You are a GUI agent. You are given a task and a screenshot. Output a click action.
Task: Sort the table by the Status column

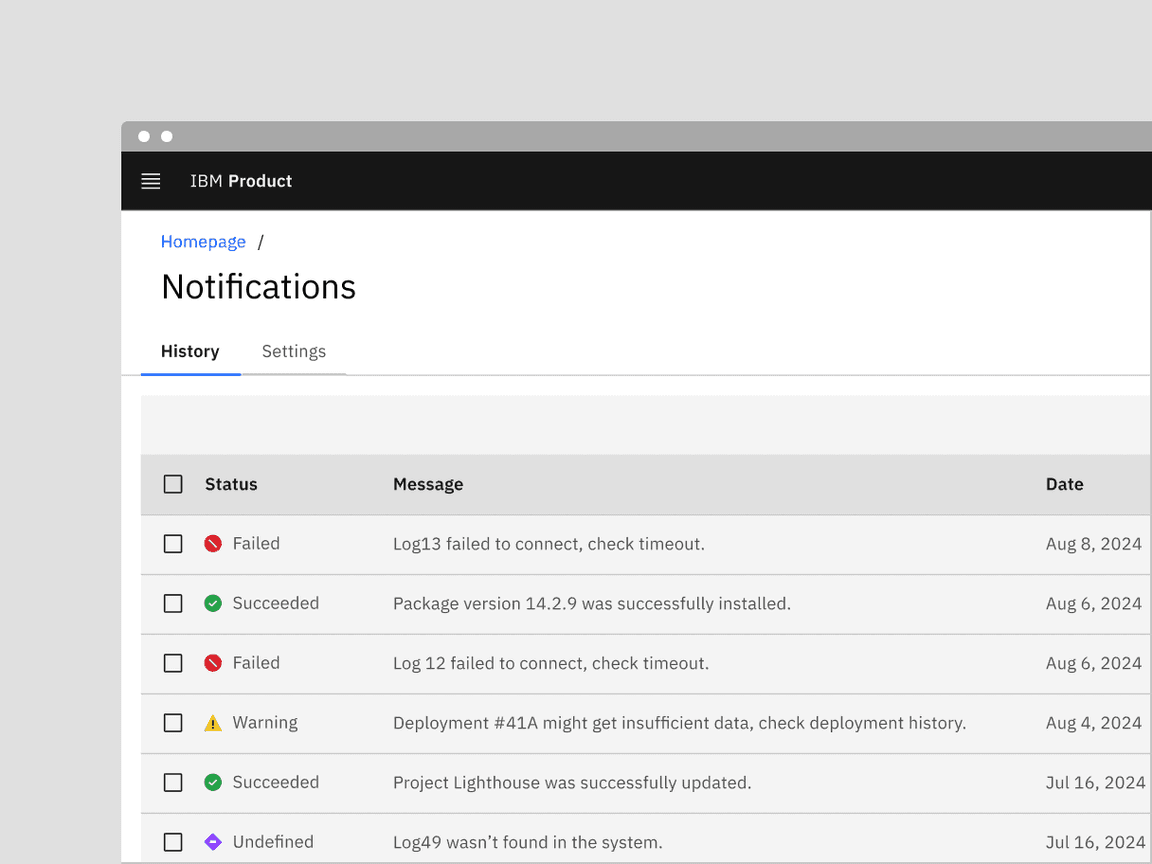pyautogui.click(x=231, y=484)
